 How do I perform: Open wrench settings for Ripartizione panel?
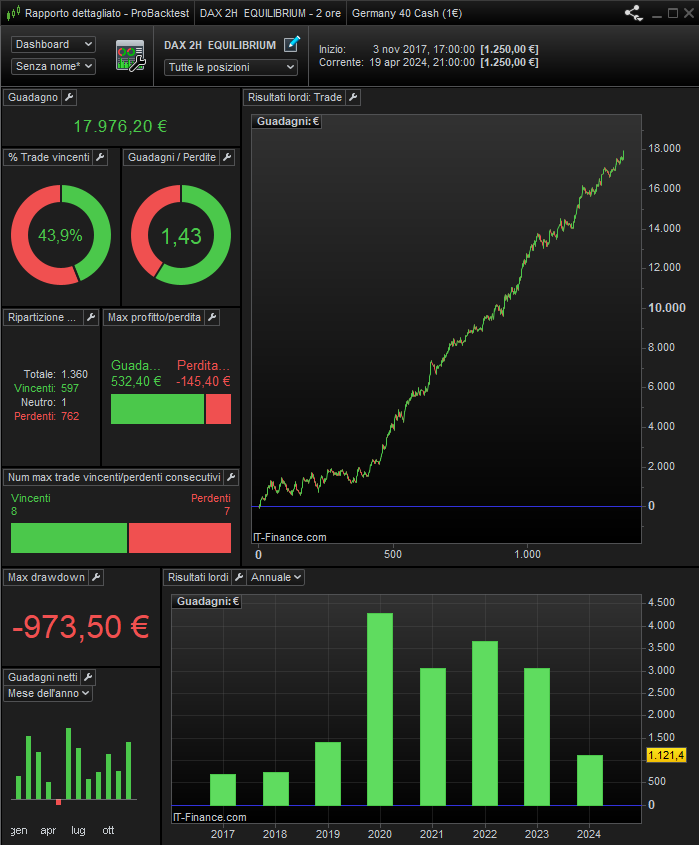tap(91, 317)
